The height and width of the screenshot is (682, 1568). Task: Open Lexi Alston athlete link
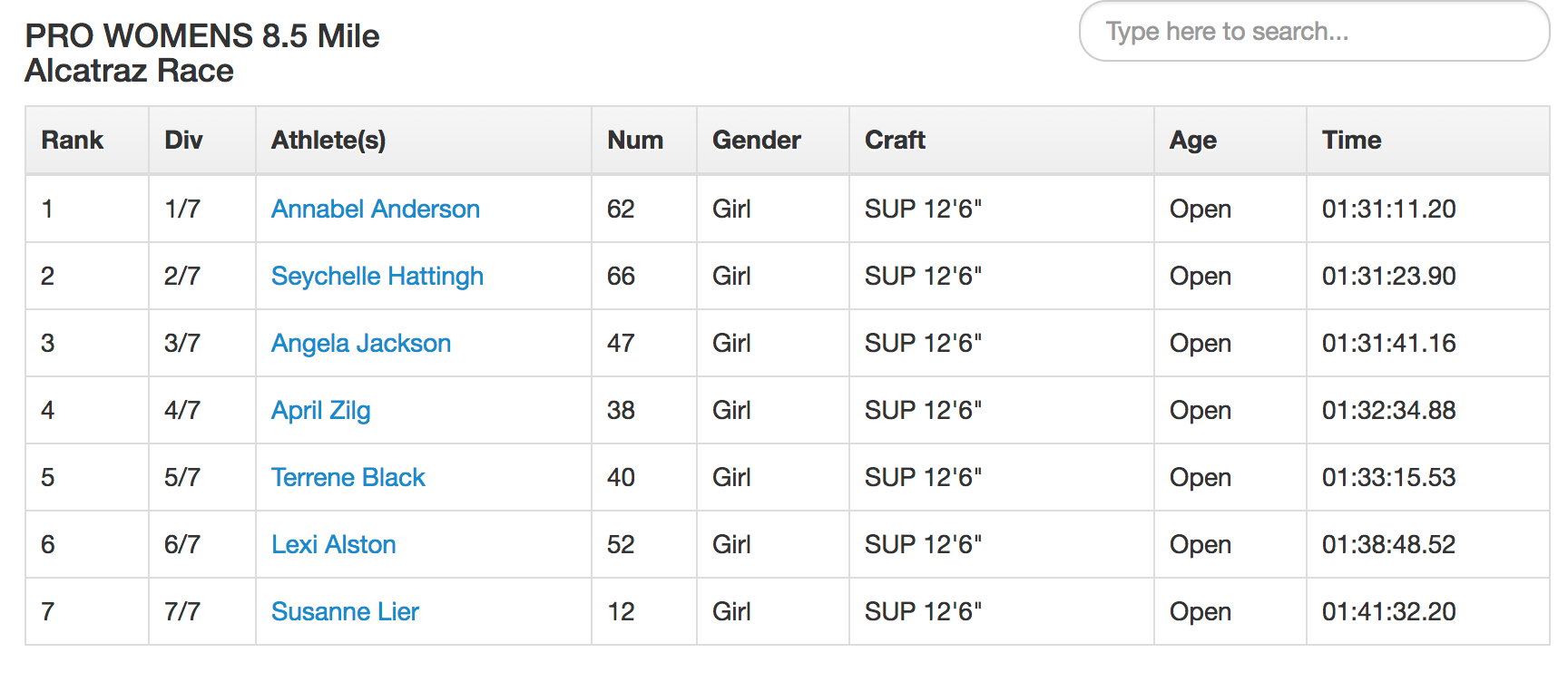click(x=333, y=544)
